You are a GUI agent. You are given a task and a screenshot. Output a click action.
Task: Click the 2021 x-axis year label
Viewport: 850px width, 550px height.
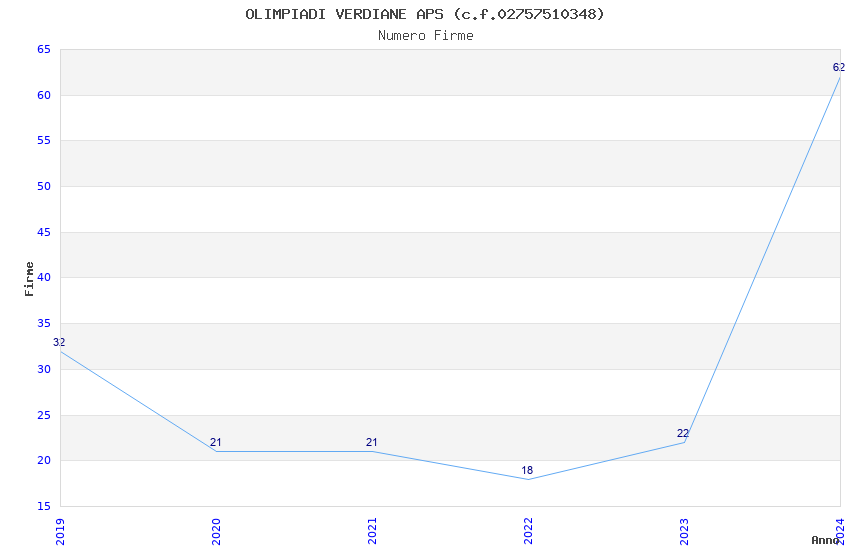tap(372, 532)
